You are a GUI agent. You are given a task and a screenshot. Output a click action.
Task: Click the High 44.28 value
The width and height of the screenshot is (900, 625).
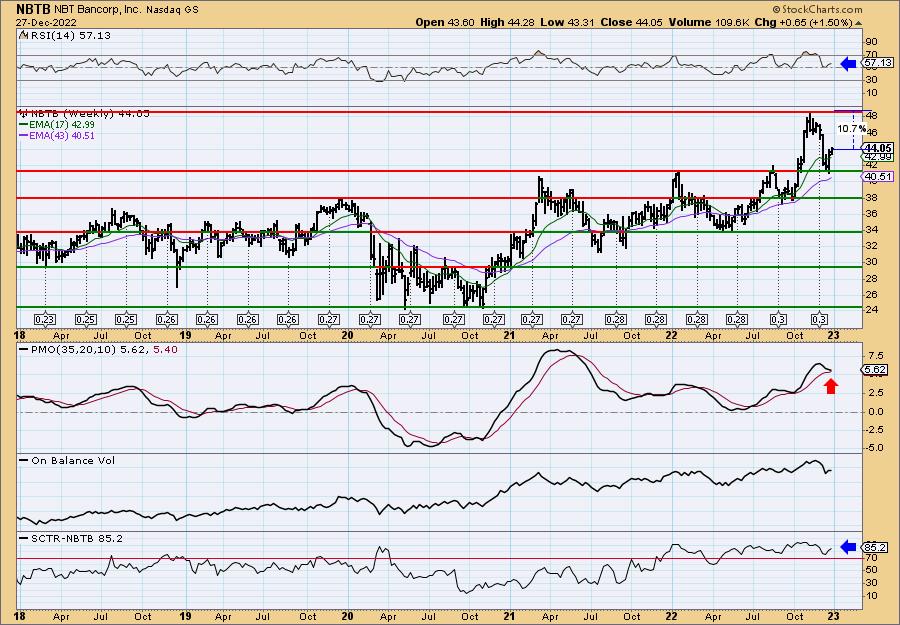pos(508,22)
